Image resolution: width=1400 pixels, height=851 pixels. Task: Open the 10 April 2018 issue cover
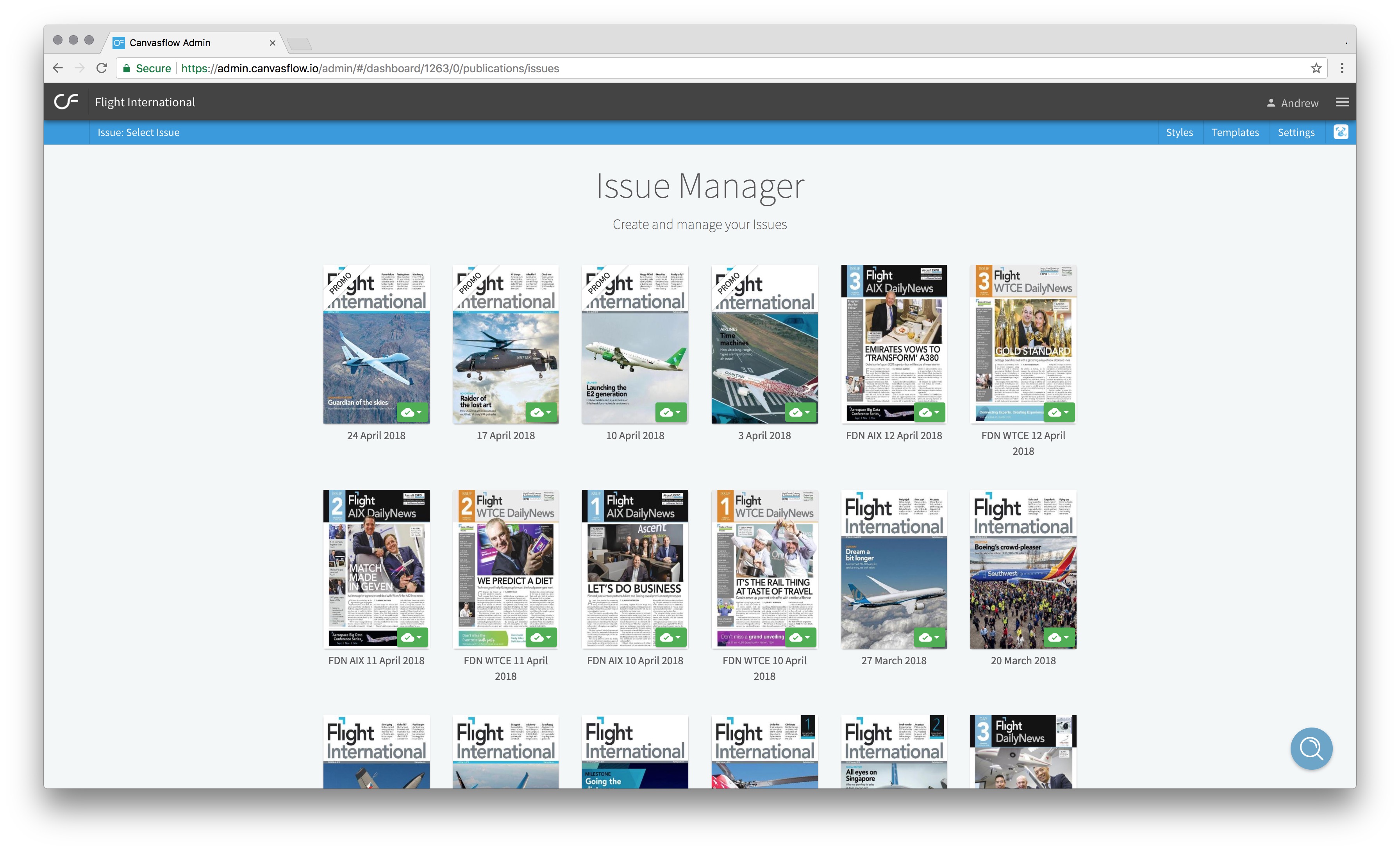pos(635,344)
